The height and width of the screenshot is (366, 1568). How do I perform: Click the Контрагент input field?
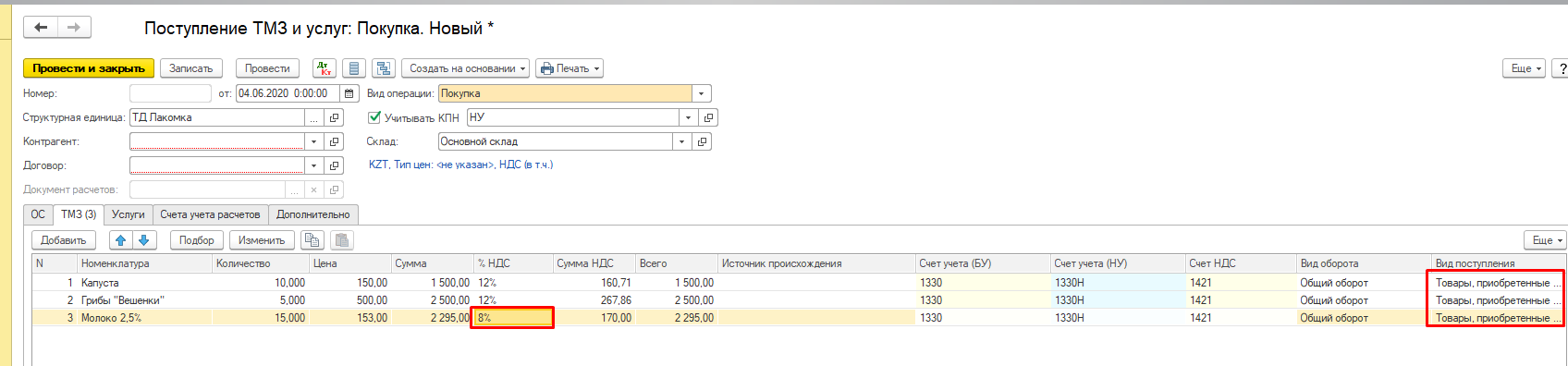tap(217, 141)
